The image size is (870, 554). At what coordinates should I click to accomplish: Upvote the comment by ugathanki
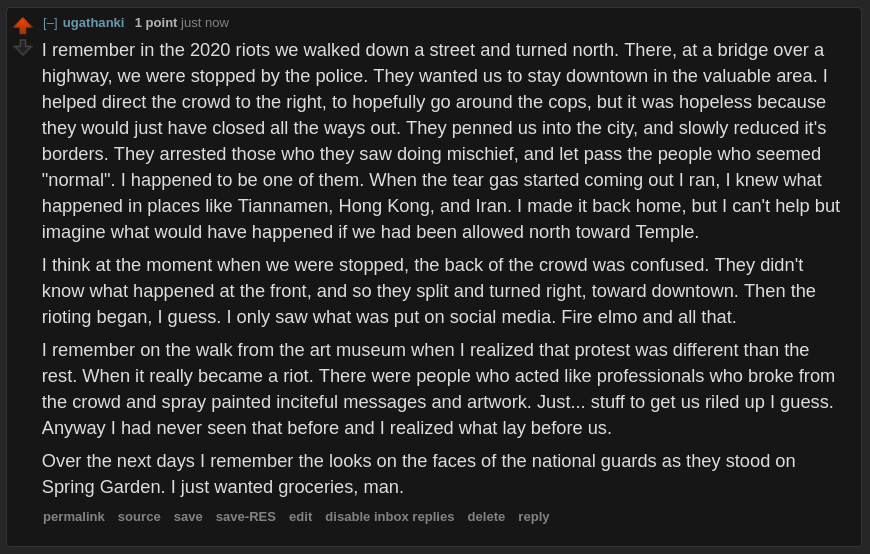pos(22,25)
